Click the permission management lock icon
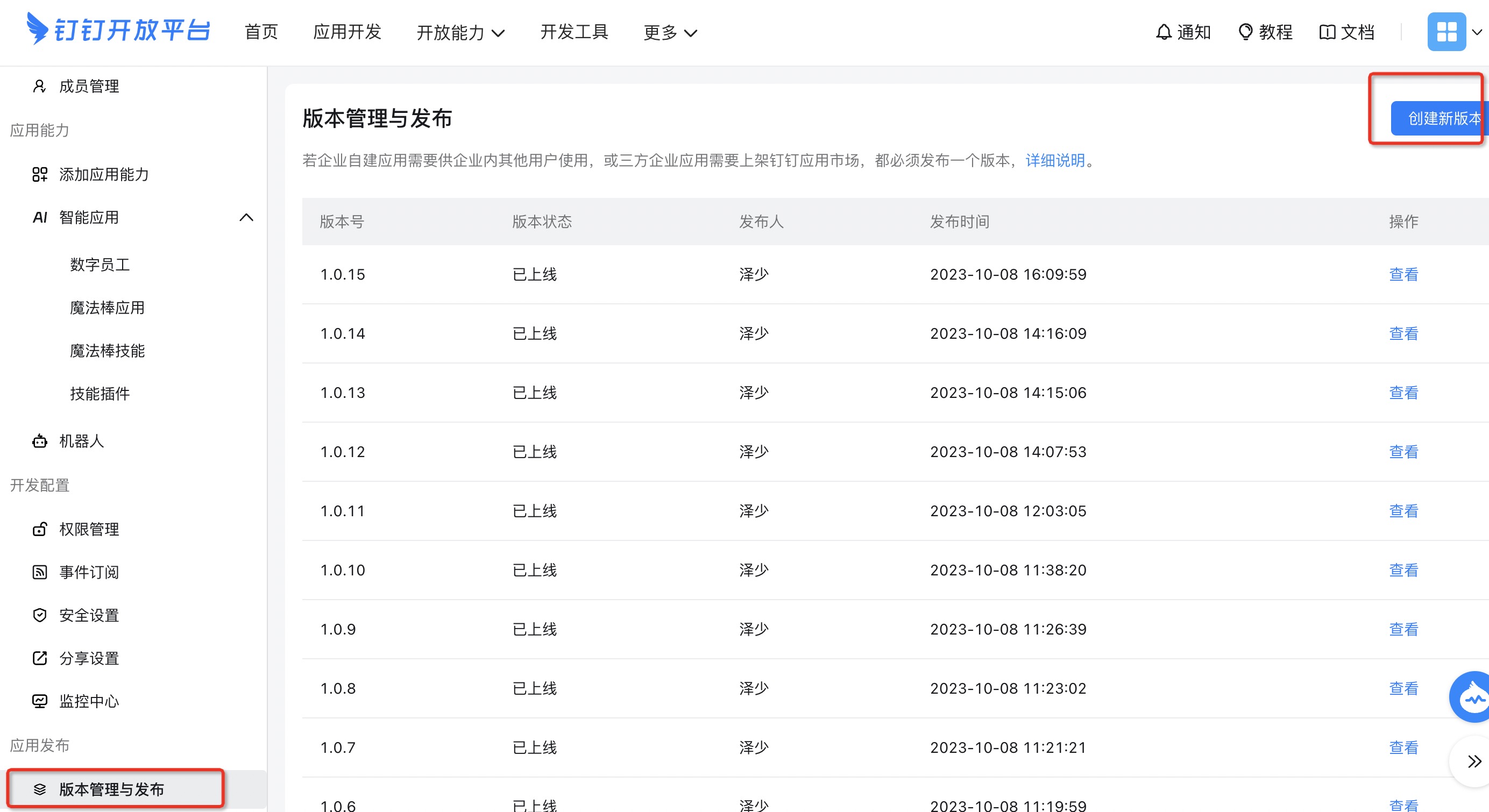Screen dimensions: 1489x812 point(39,529)
